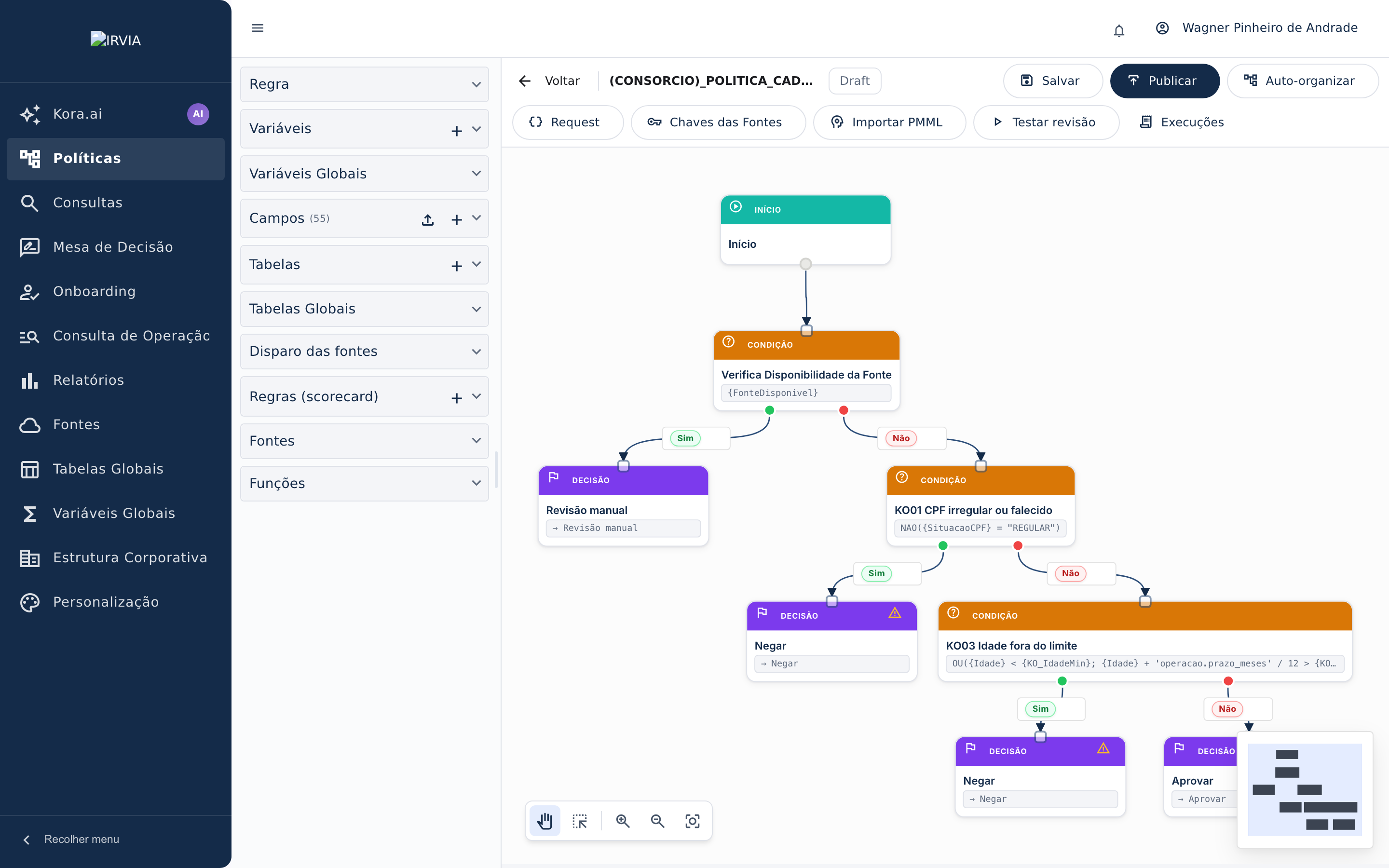This screenshot has width=1389, height=868.
Task: Click the AI badge next to Kora.ai
Action: coord(198,114)
